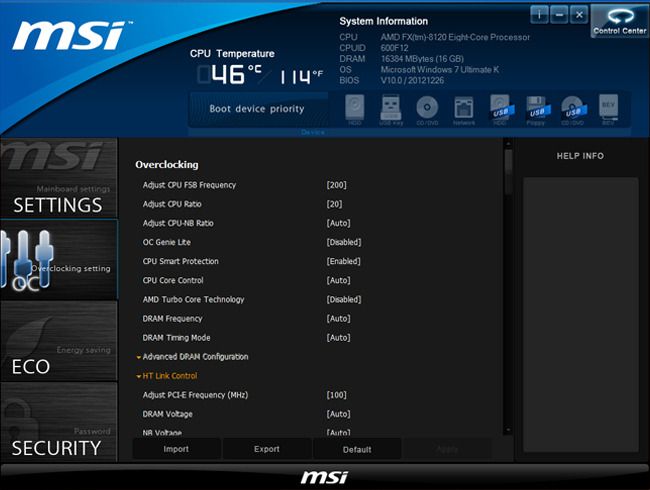Open the Control Center
Viewport: 650px width, 490px height.
(x=619, y=21)
